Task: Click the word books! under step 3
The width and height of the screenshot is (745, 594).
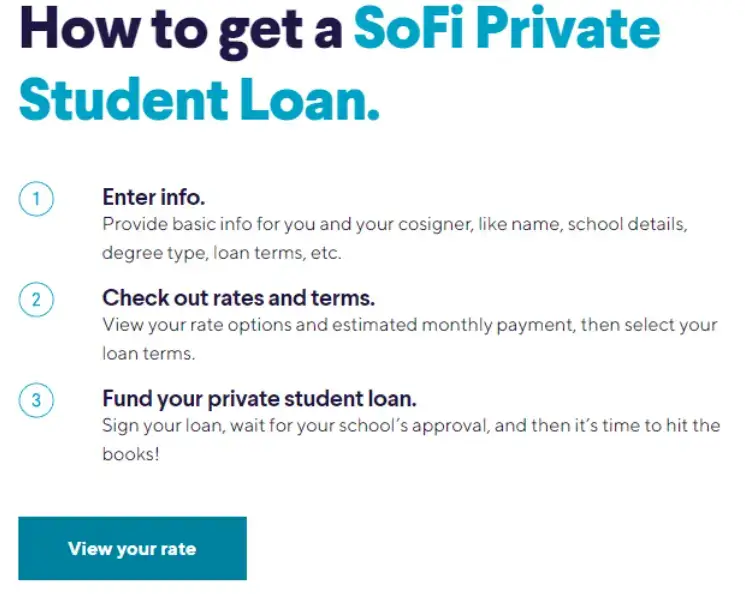Action: tap(131, 454)
